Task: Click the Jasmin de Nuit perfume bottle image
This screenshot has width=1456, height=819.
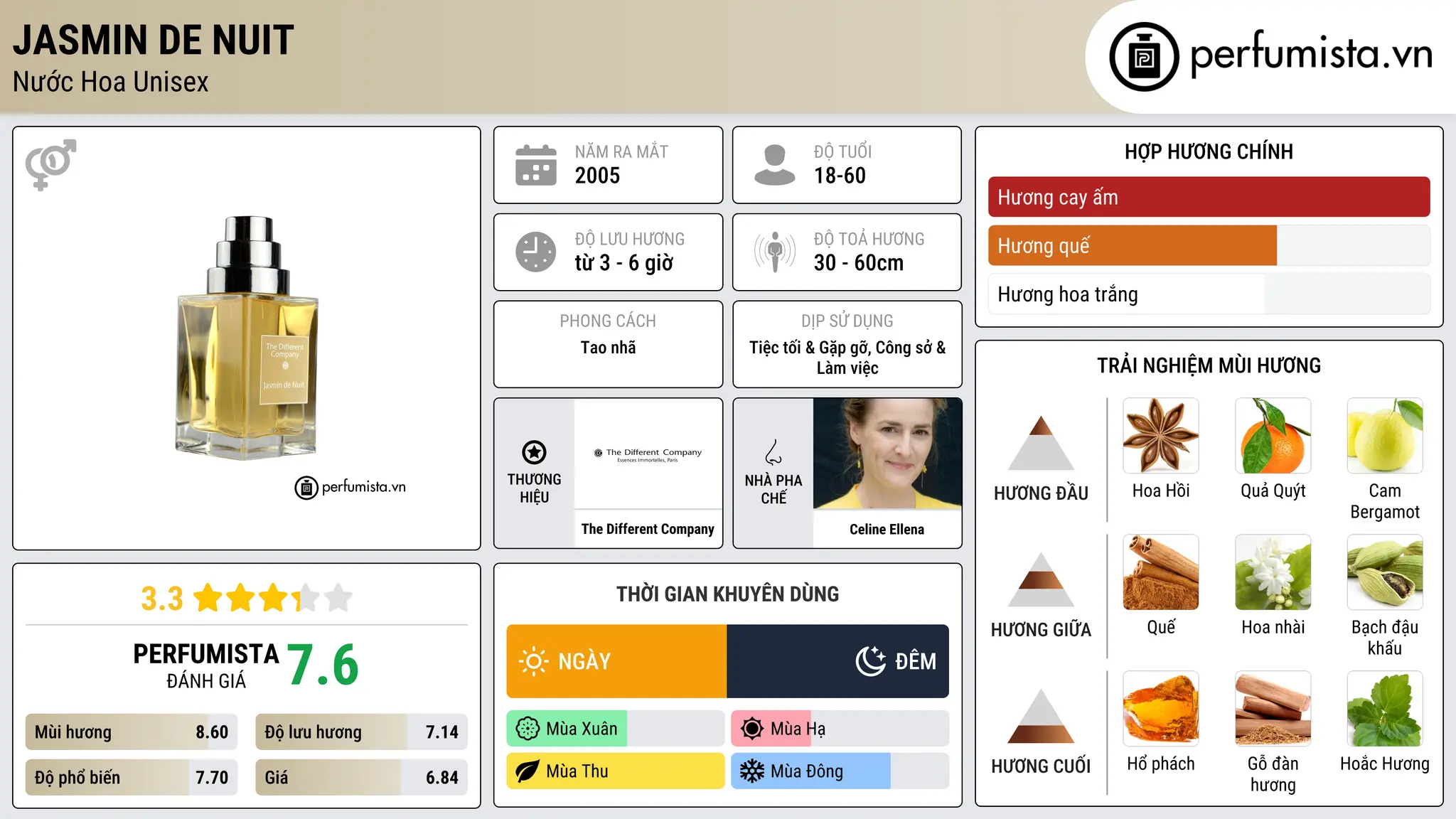Action: click(247, 338)
